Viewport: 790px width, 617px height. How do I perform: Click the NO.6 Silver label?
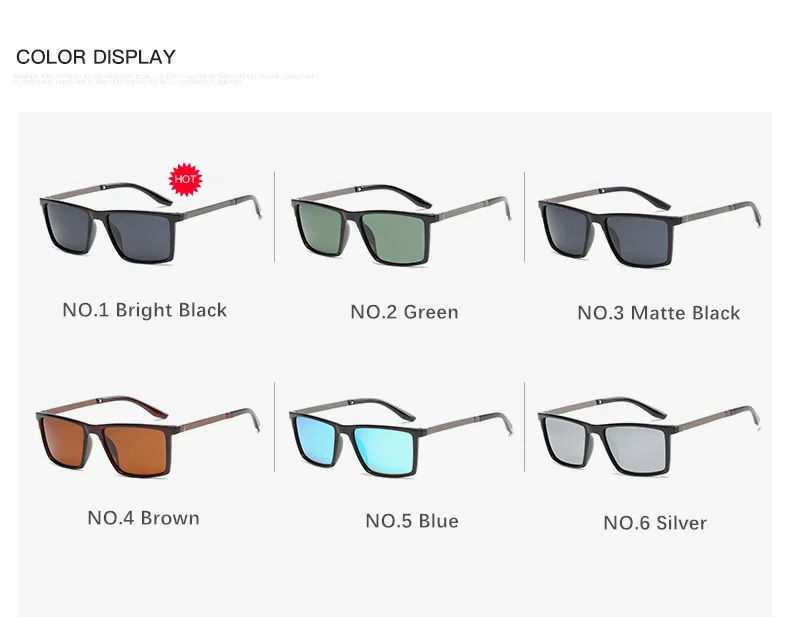655,523
